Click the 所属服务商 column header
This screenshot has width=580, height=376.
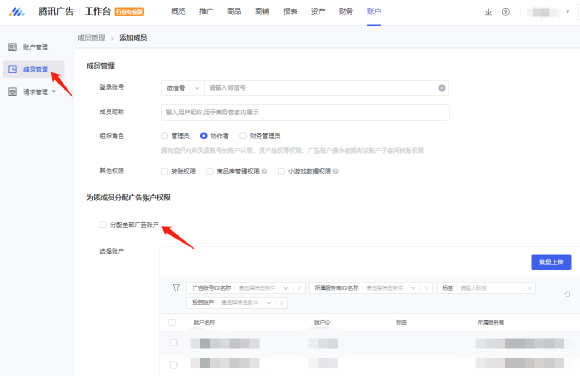[491, 322]
